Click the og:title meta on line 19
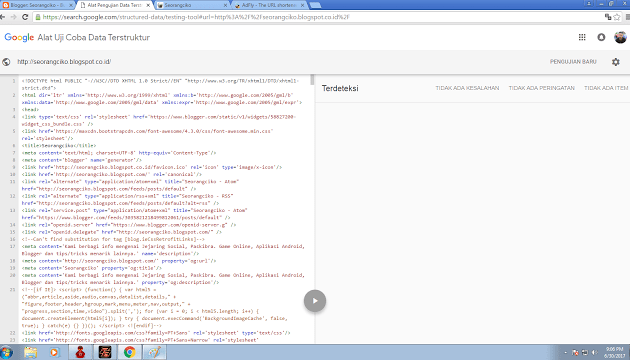The image size is (630, 360). click(x=92, y=268)
